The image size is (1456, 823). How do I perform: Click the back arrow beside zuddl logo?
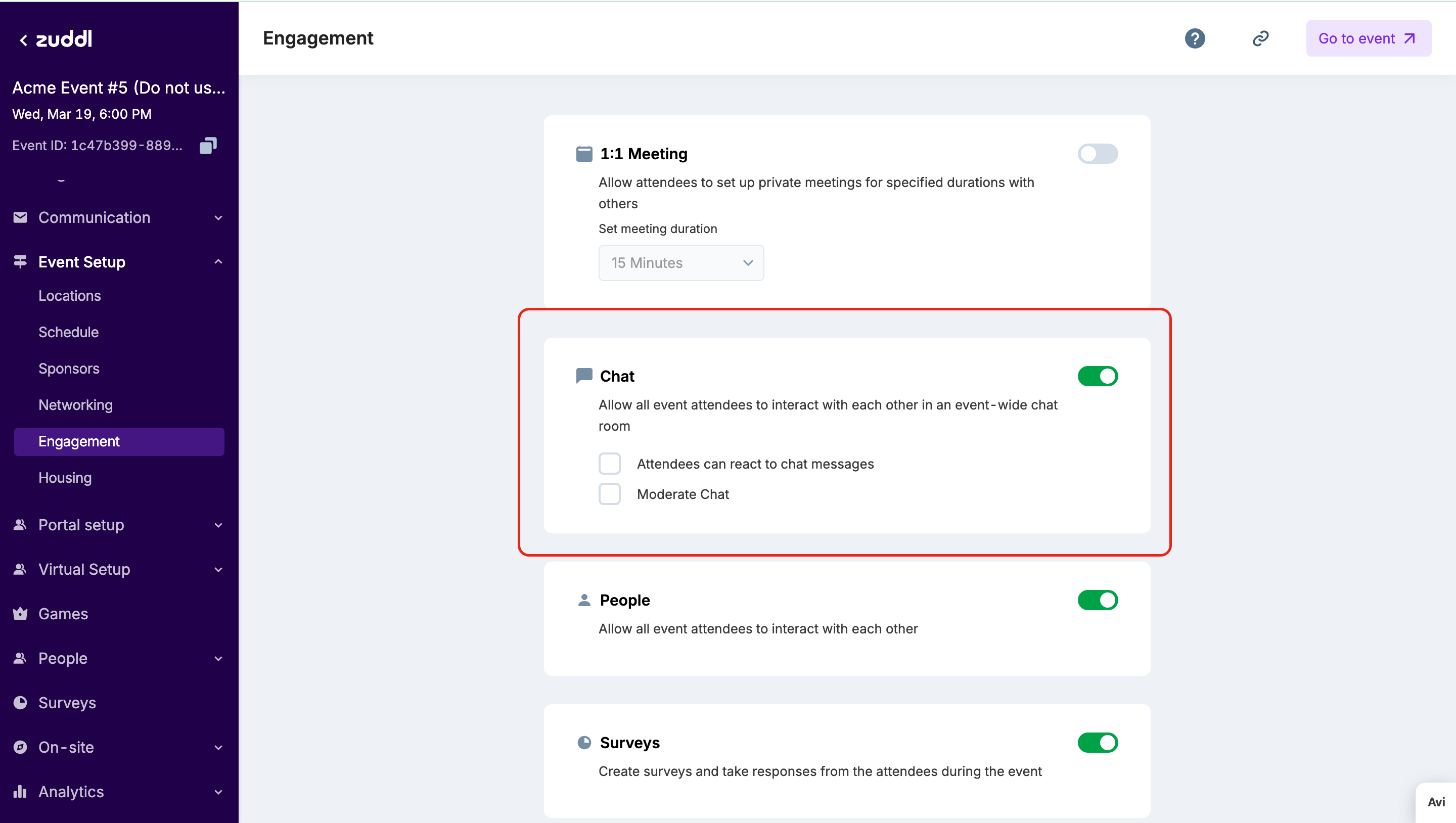click(23, 40)
